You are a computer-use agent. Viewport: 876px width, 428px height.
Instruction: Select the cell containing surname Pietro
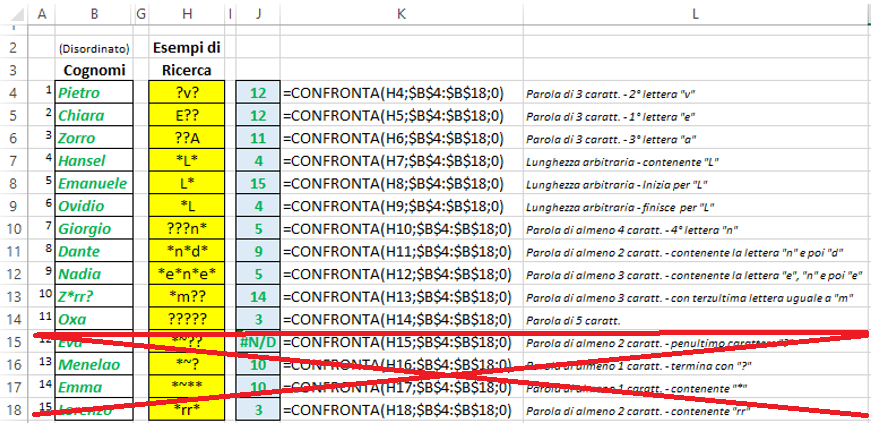94,93
